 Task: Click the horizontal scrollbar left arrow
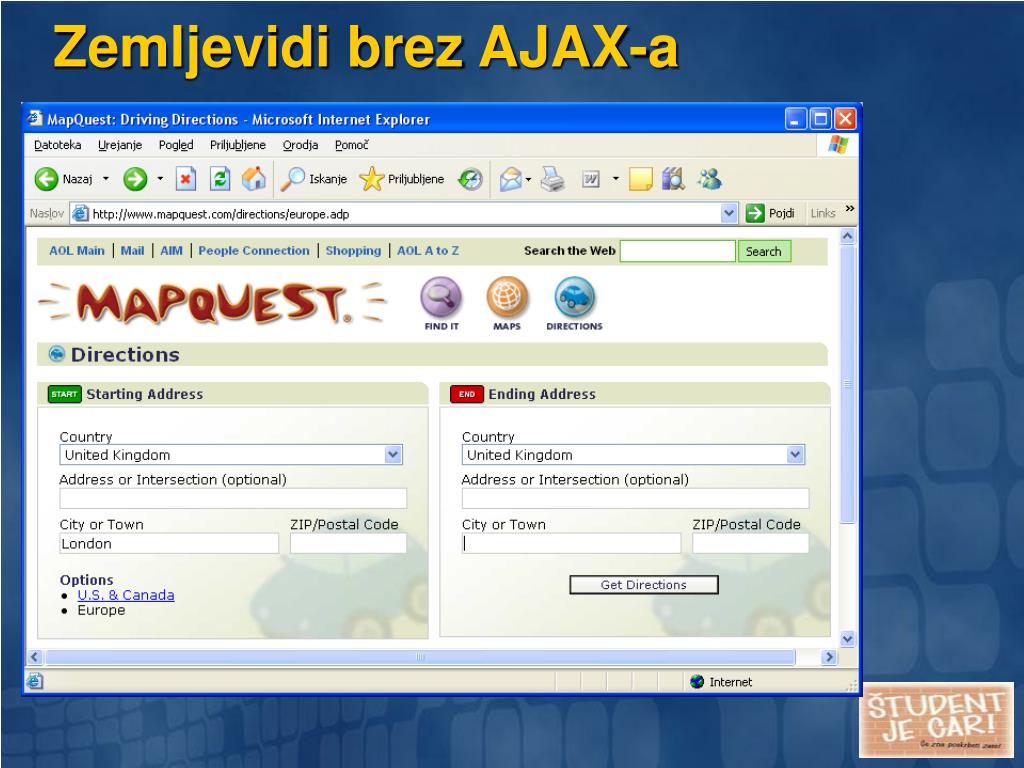[35, 657]
